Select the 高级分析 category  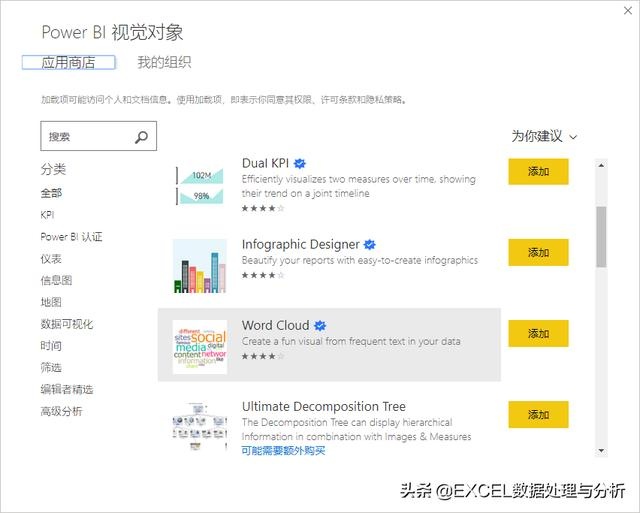62,411
